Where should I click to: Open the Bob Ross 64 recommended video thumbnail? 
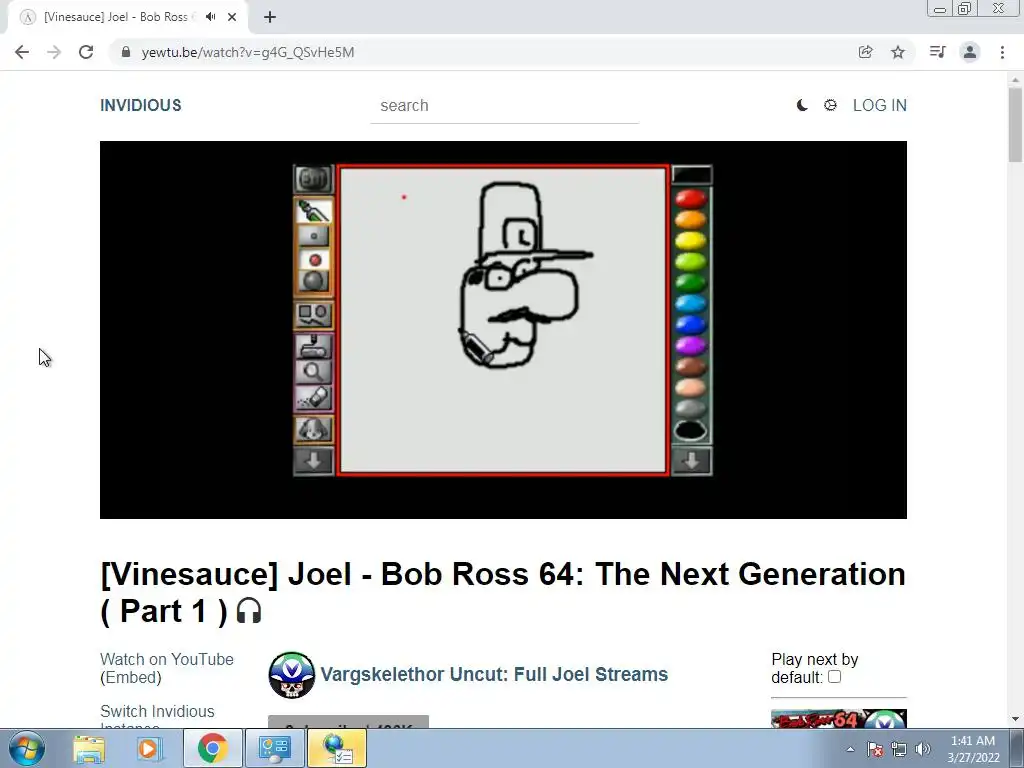click(x=839, y=718)
